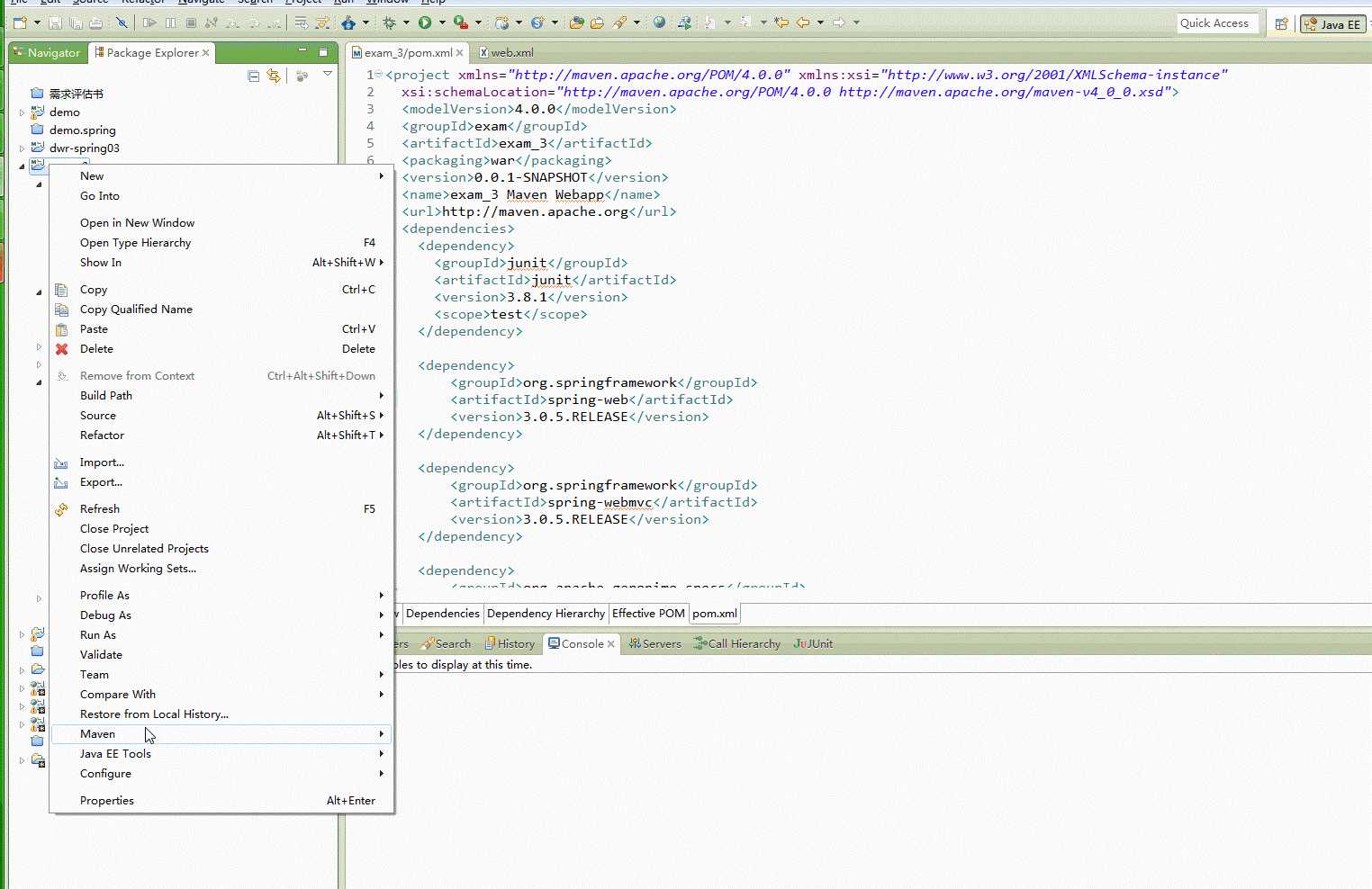1372x889 pixels.
Task: Click the Back navigation arrow icon
Action: tap(803, 22)
